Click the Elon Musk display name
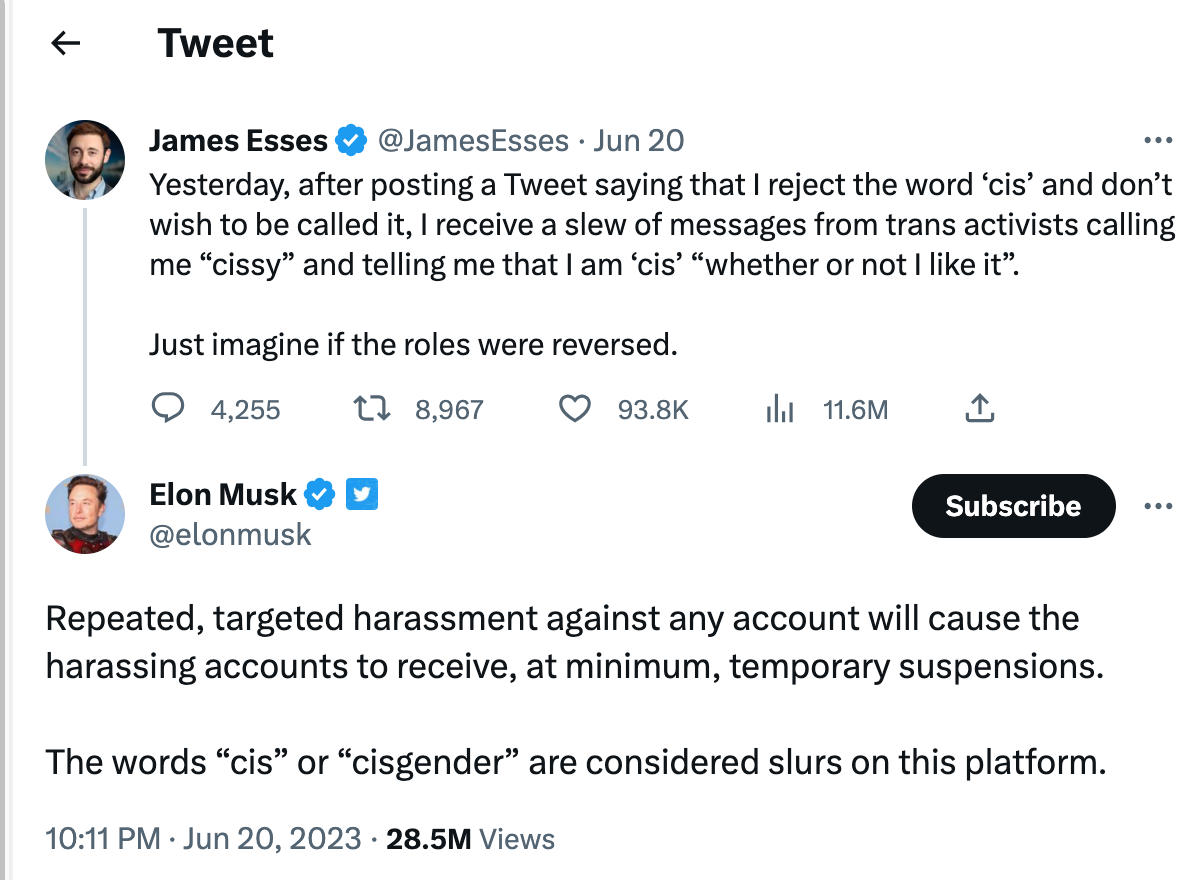Image resolution: width=1204 pixels, height=880 pixels. coord(223,494)
